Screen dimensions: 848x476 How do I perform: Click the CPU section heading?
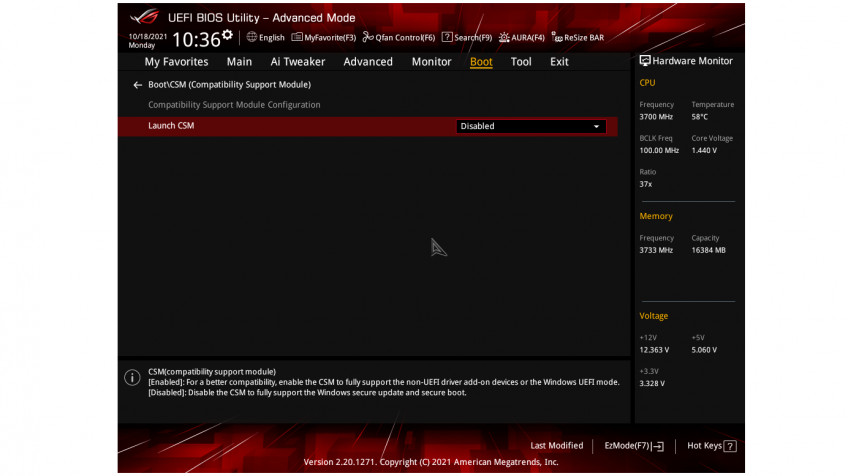pos(647,83)
